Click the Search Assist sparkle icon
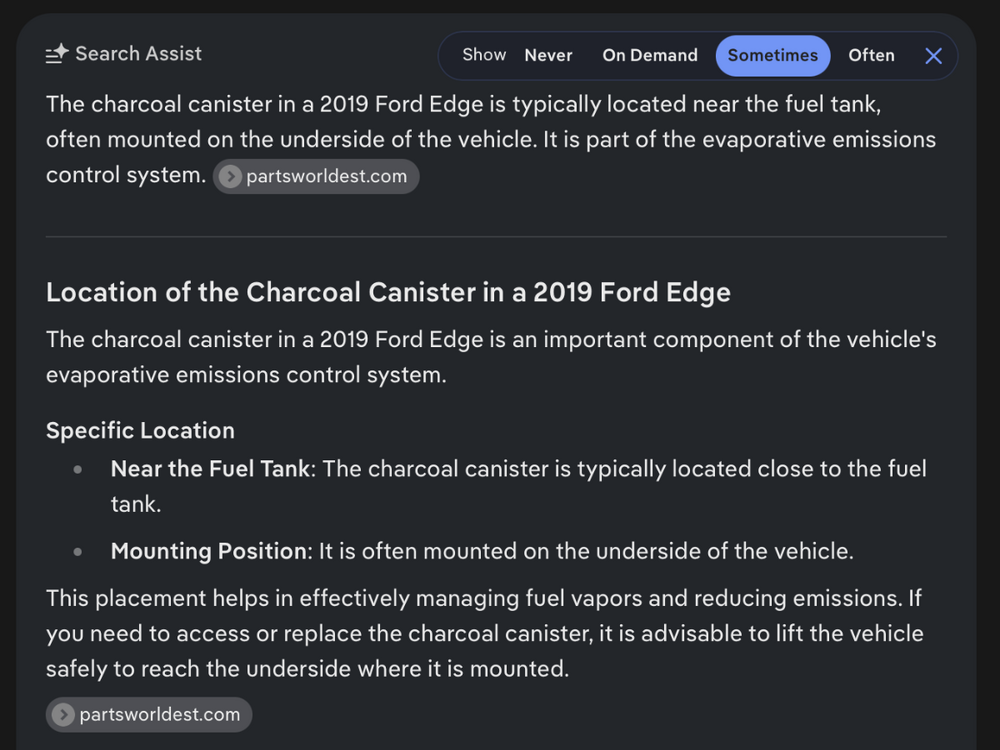 click(57, 54)
